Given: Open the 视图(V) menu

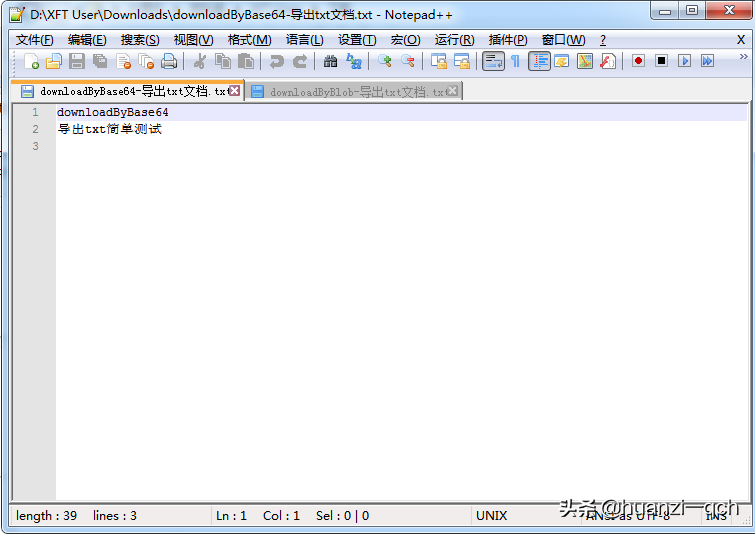Looking at the screenshot, I should 193,40.
